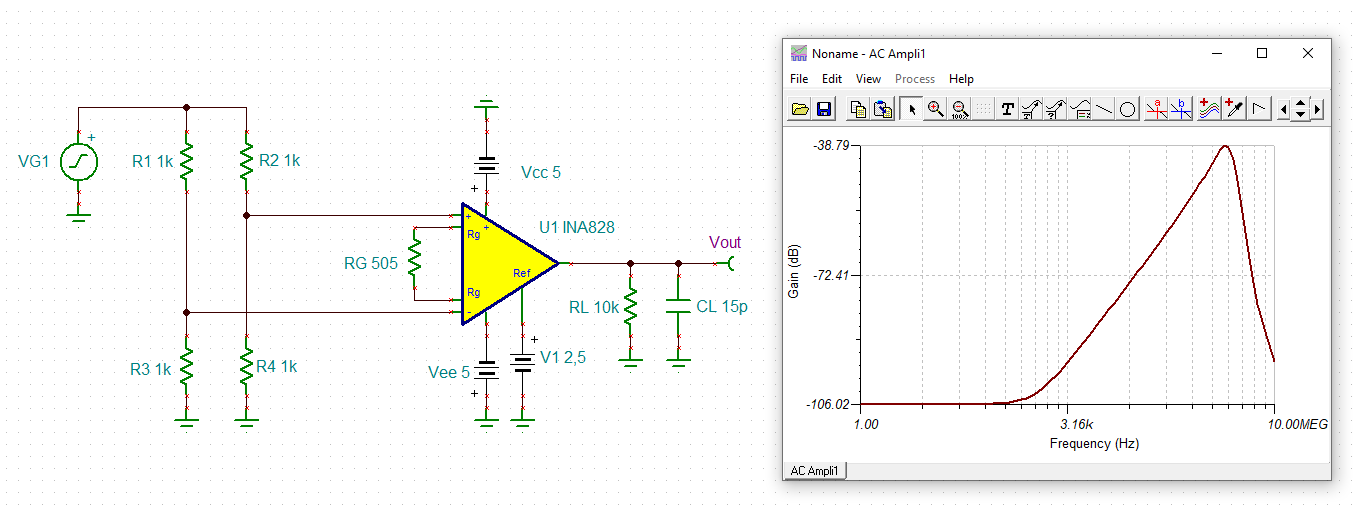Switch to the AC Ampli1 tab

815,470
